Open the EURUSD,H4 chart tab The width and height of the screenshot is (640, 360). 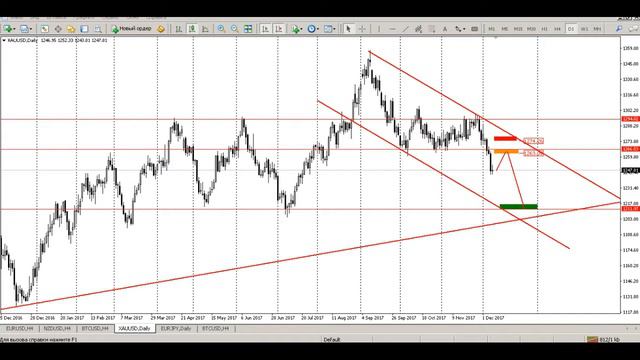[20, 329]
